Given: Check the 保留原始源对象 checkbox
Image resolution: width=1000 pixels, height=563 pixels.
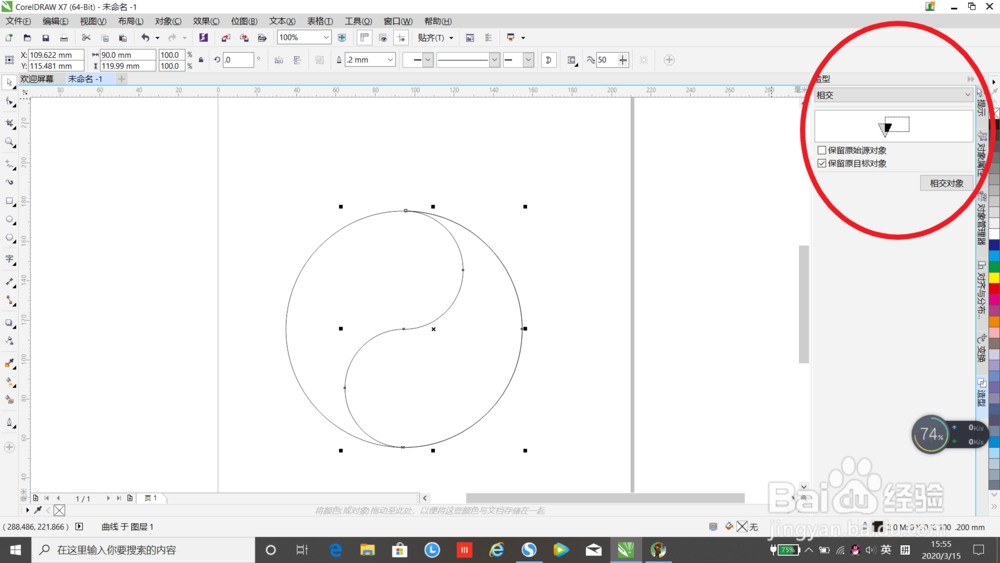Looking at the screenshot, I should (822, 150).
